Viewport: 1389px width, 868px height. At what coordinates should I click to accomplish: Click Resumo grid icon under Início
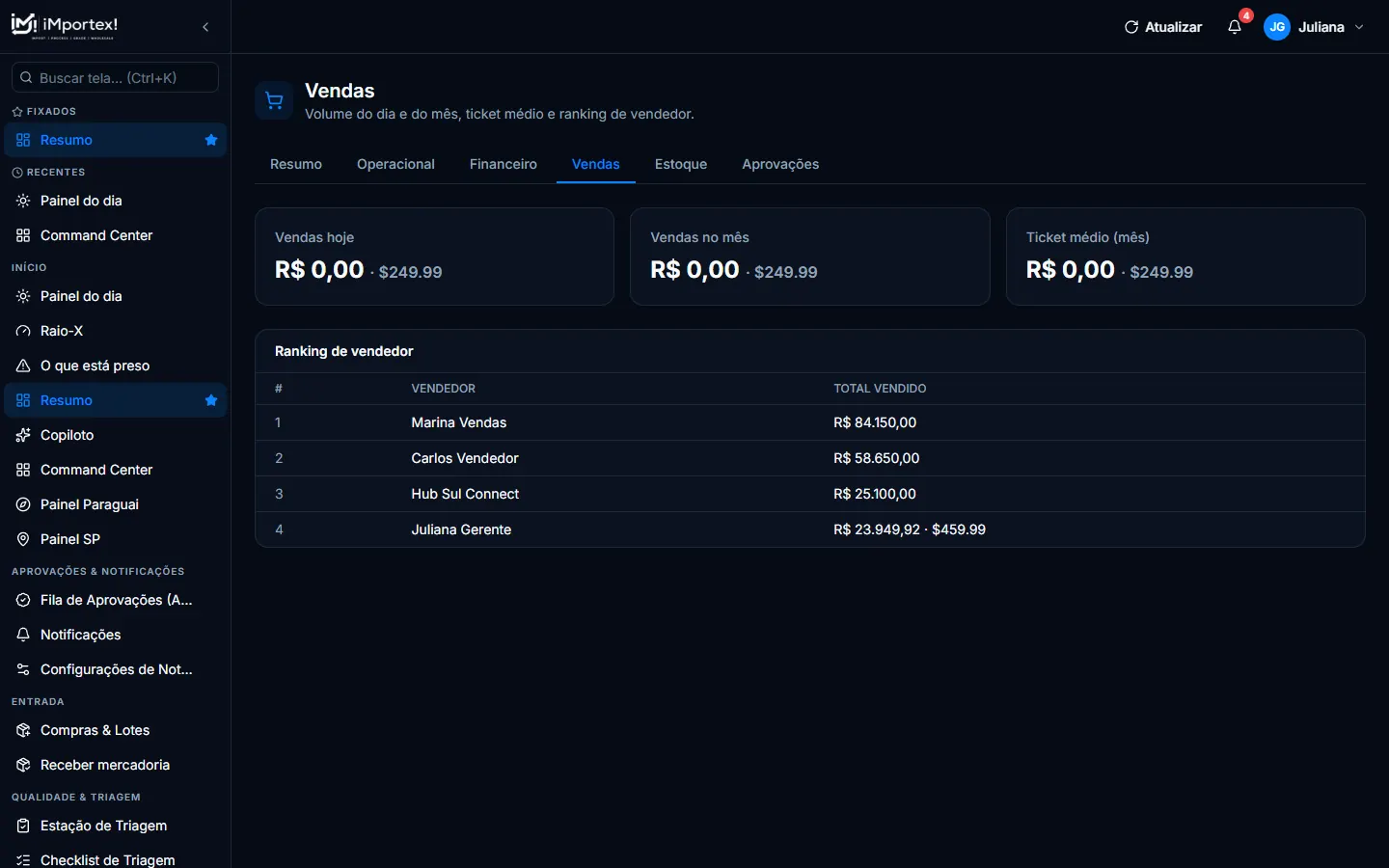pyautogui.click(x=23, y=400)
